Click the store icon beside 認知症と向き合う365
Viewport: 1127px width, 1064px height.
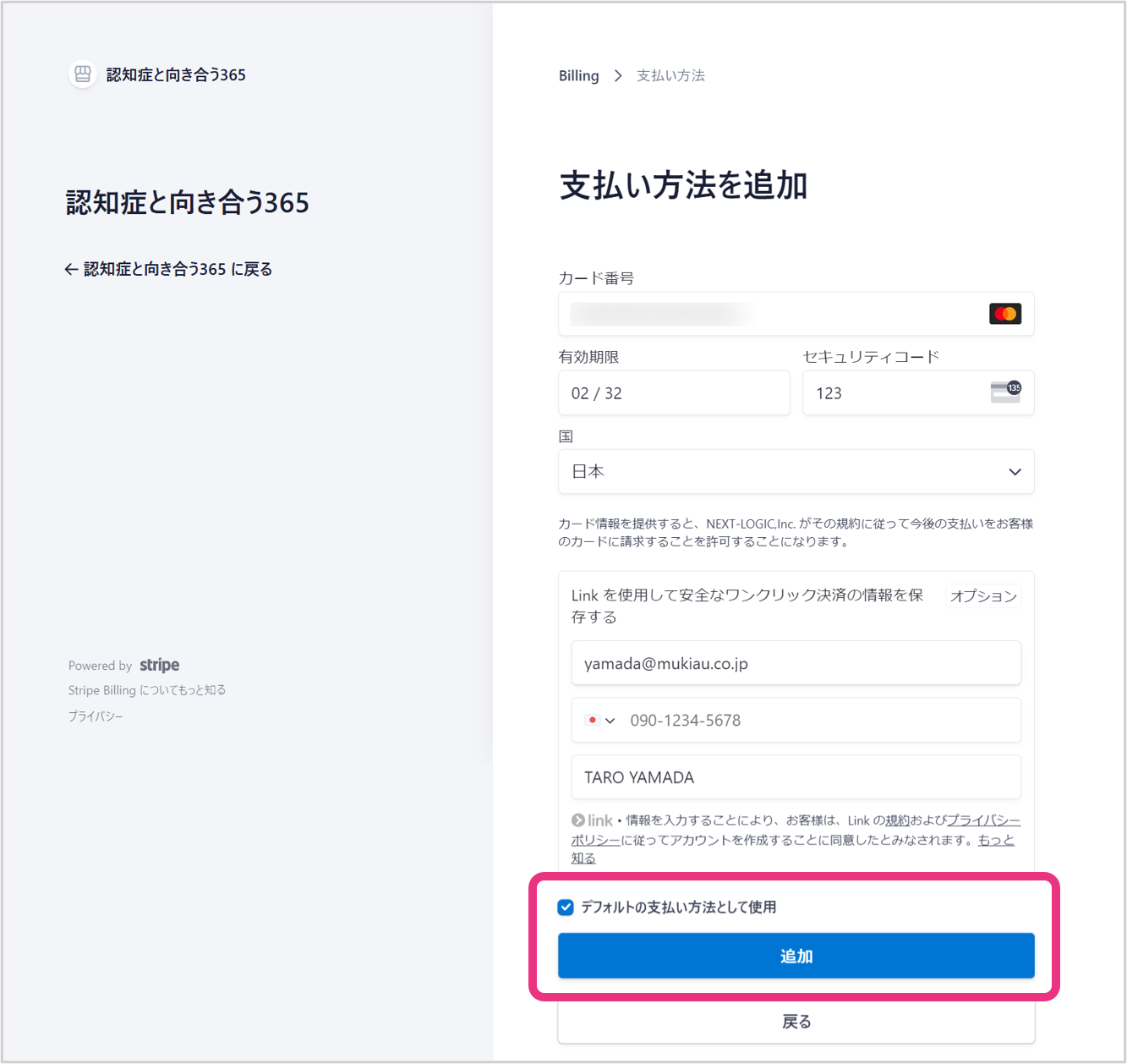[82, 74]
